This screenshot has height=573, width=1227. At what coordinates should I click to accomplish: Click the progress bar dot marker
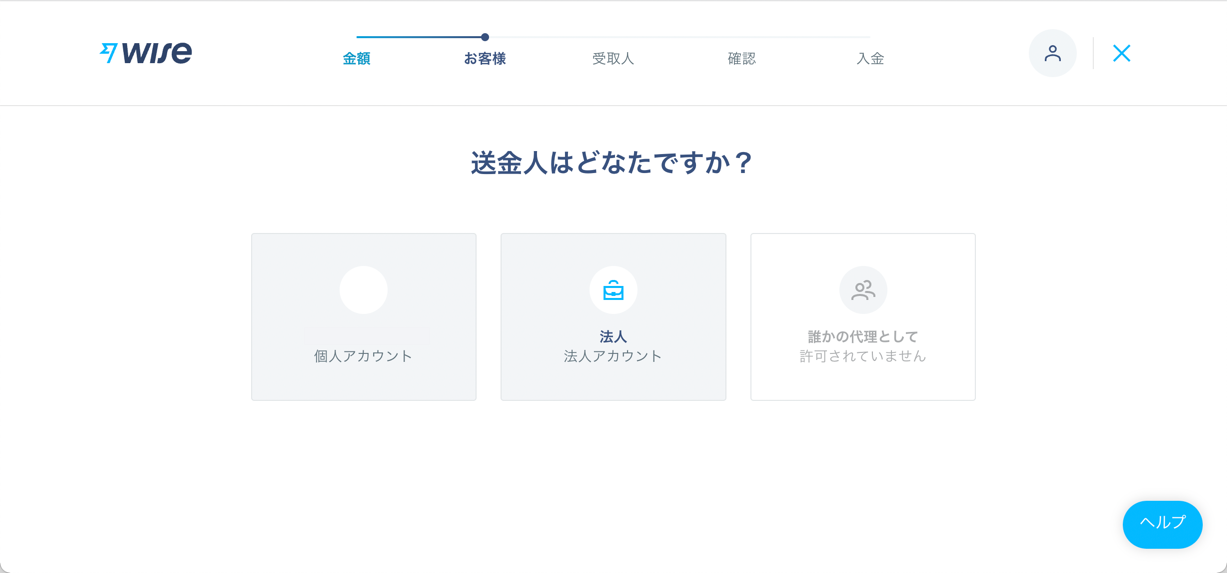click(485, 37)
